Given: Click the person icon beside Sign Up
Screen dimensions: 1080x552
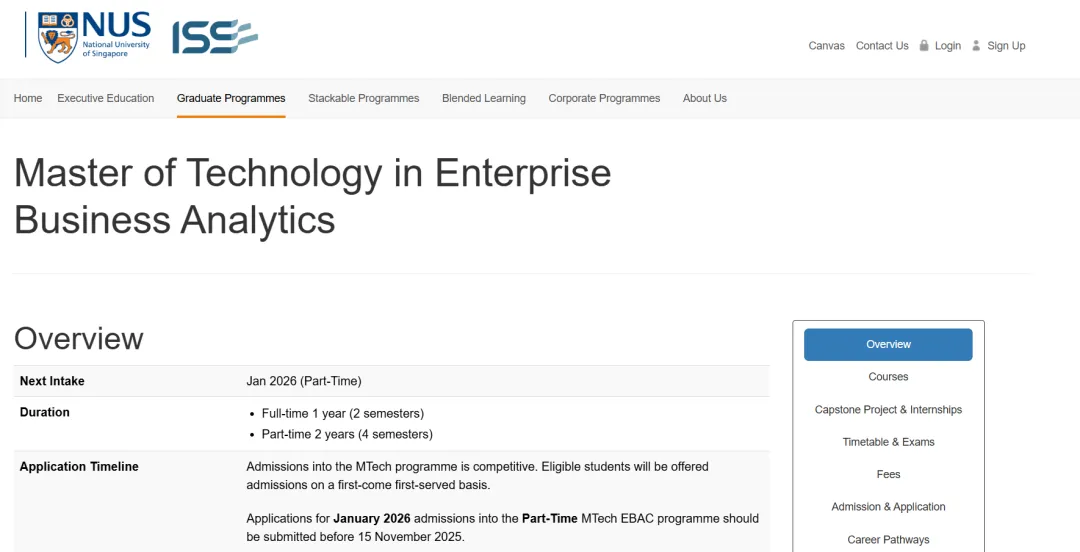Looking at the screenshot, I should pyautogui.click(x=976, y=45).
